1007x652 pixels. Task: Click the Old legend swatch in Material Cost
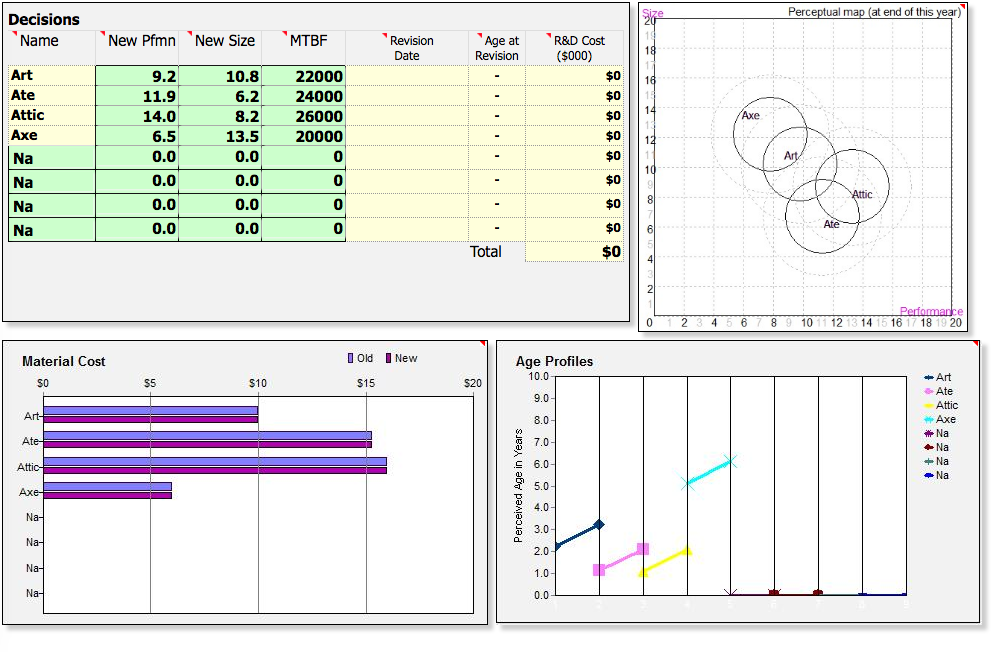pyautogui.click(x=351, y=358)
